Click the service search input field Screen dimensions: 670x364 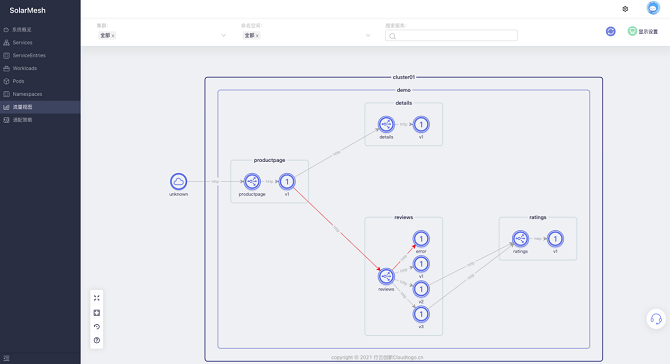(x=451, y=35)
